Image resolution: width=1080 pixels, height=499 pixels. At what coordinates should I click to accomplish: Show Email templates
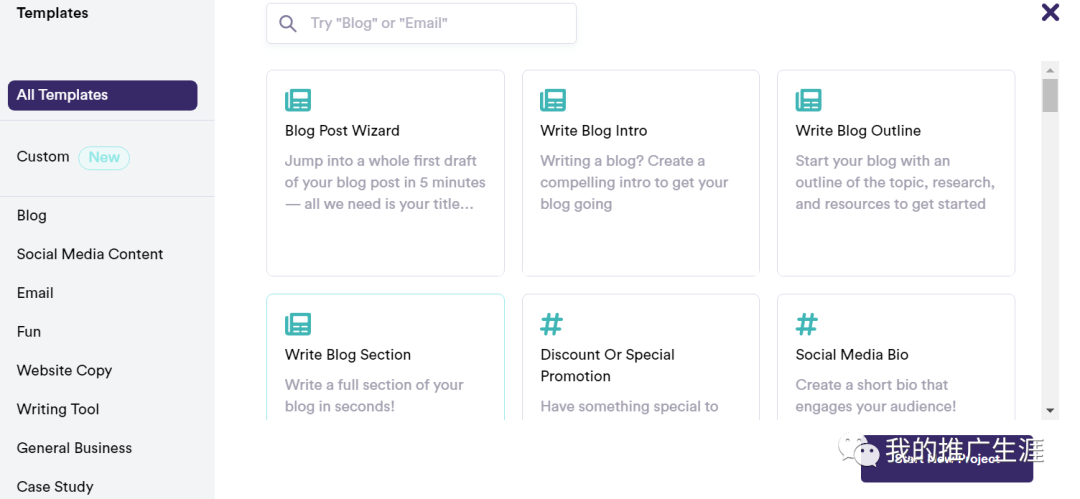pos(35,293)
